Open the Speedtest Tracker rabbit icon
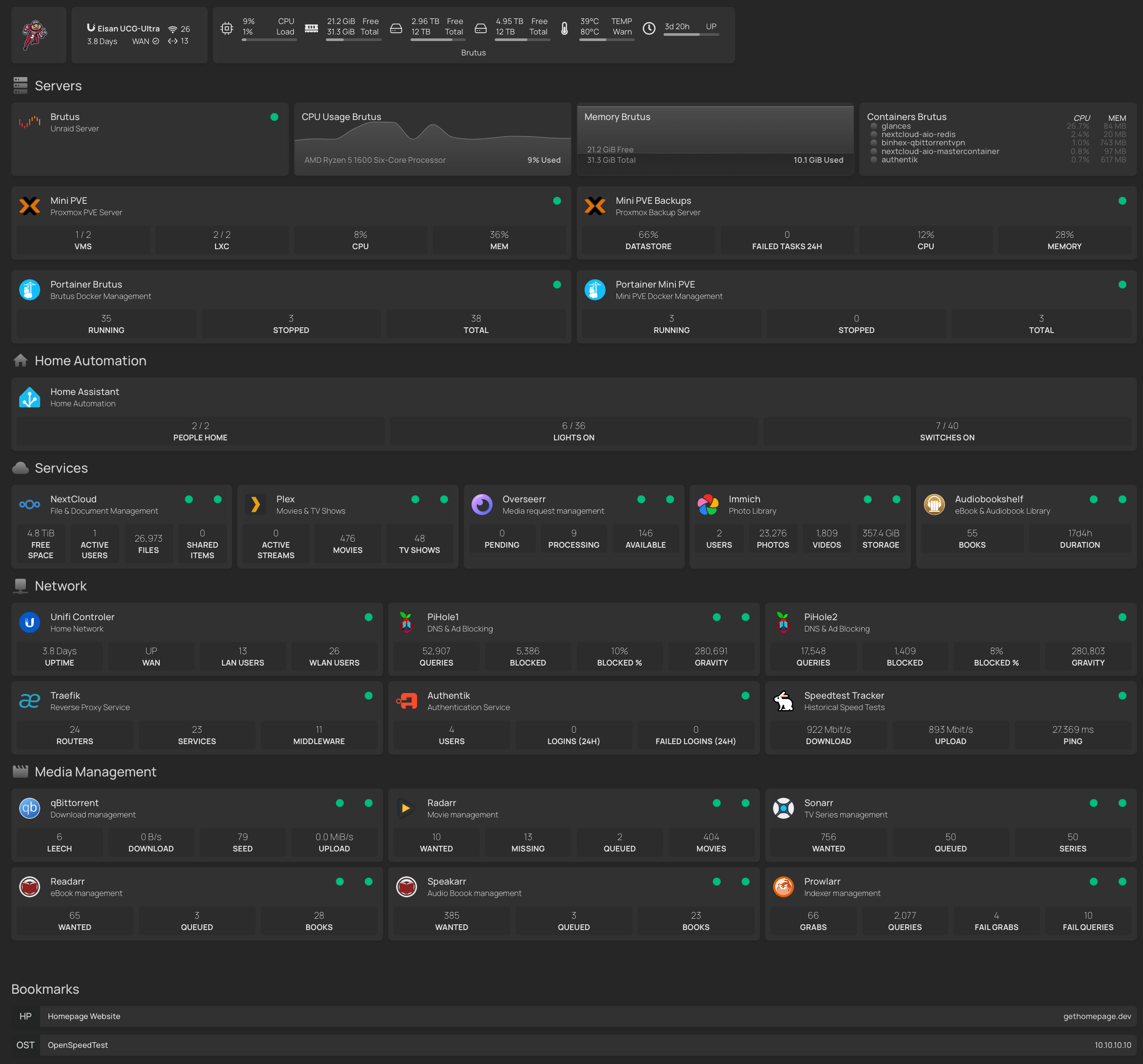The image size is (1143, 1064). (x=784, y=700)
